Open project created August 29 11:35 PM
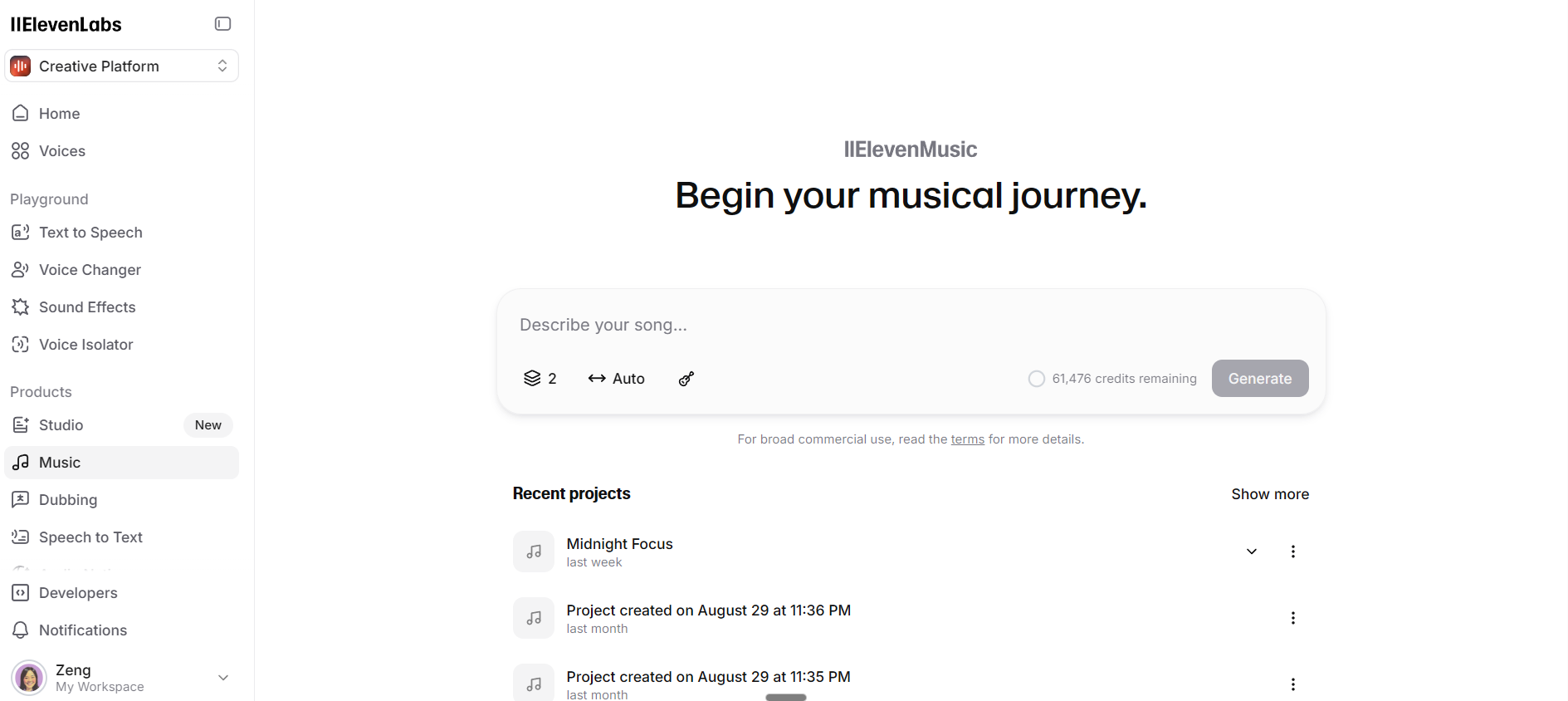The height and width of the screenshot is (701, 1568). [x=709, y=677]
